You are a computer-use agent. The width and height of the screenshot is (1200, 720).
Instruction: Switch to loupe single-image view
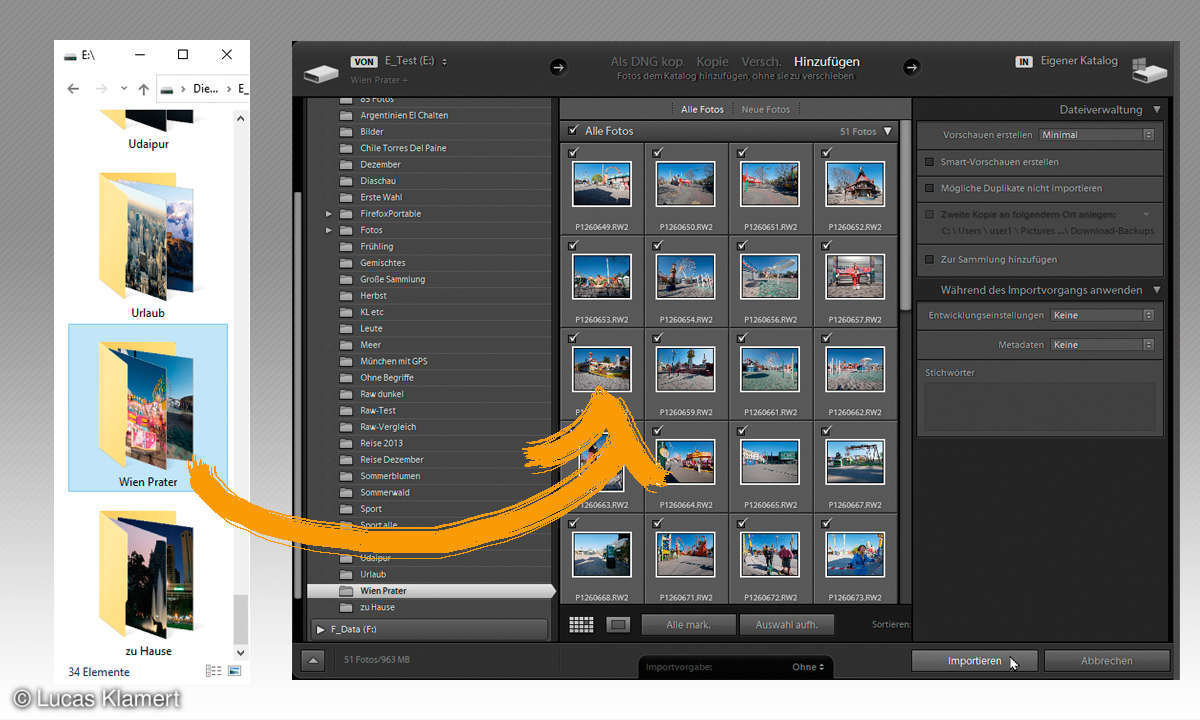click(x=617, y=625)
